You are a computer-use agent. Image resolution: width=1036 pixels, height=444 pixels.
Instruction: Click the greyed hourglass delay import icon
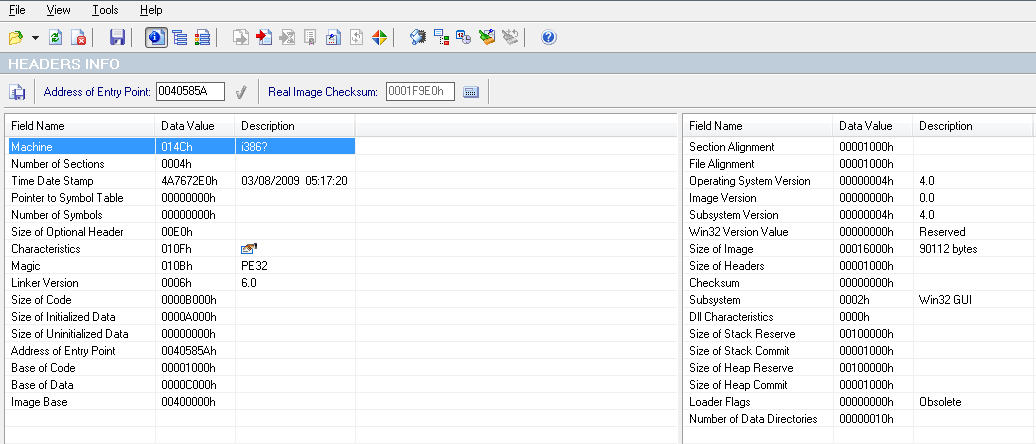pyautogui.click(x=287, y=37)
